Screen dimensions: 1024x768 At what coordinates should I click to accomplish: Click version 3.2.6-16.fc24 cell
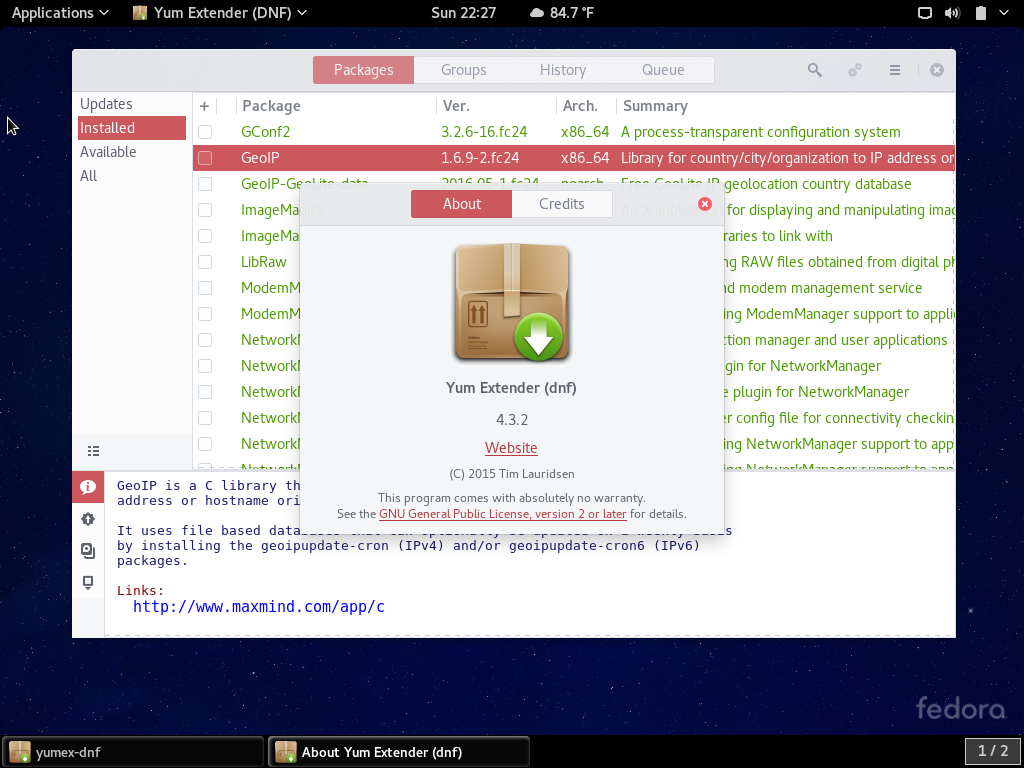pos(484,132)
